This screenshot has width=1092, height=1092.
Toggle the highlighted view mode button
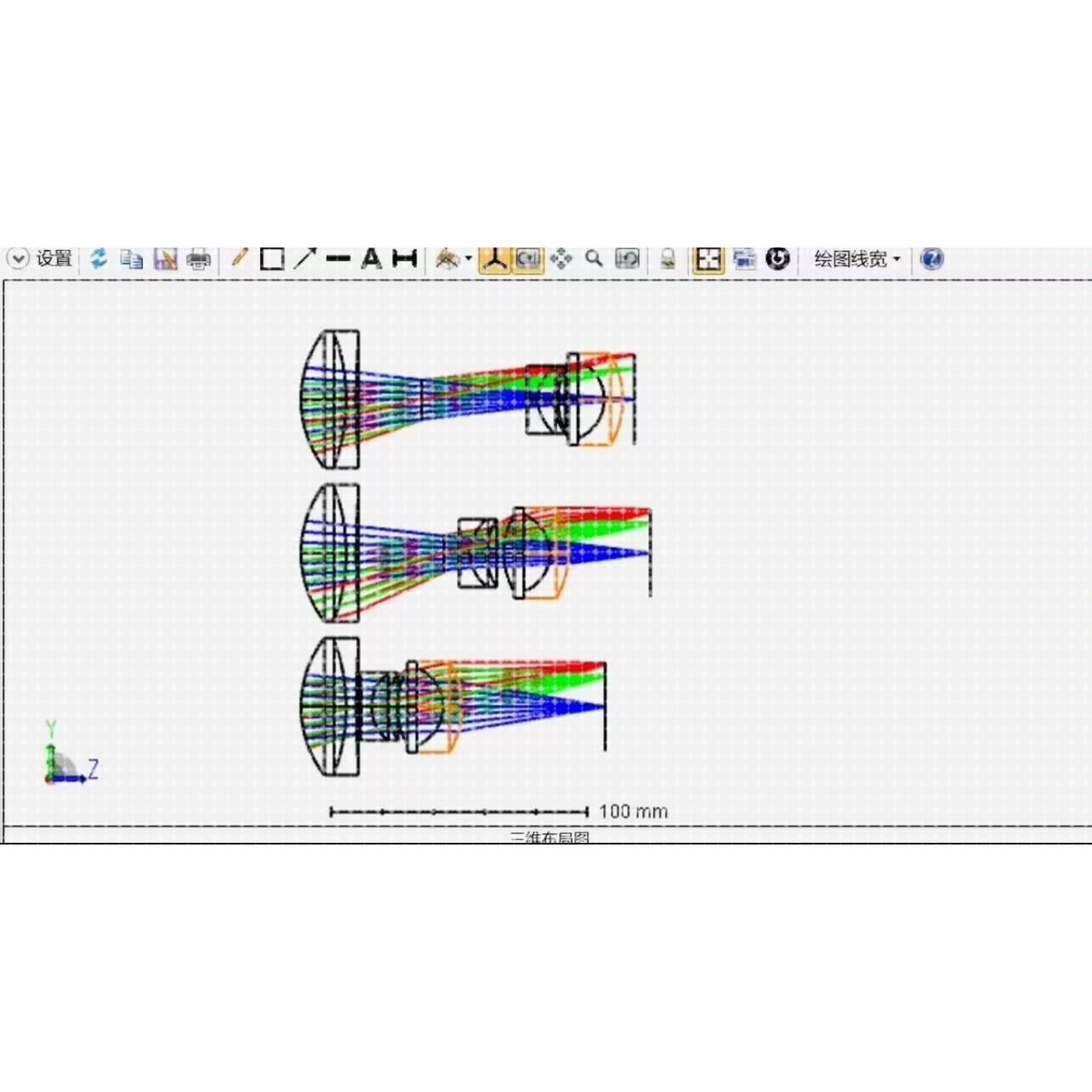pos(528,259)
